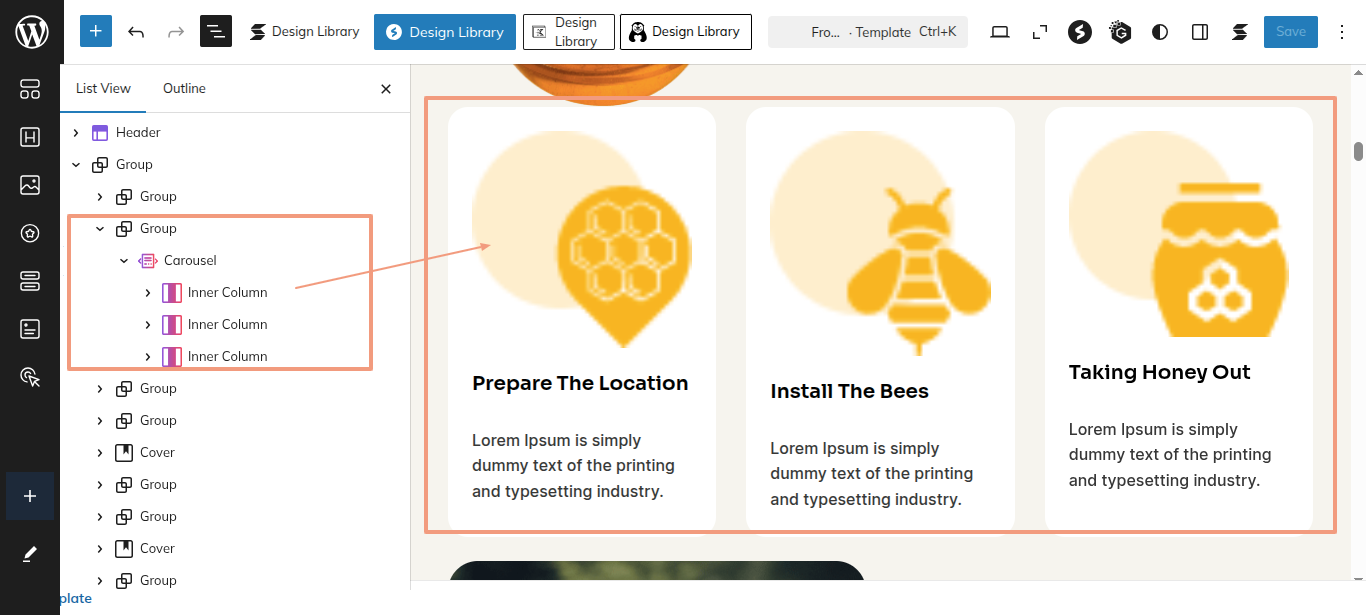The image size is (1366, 615).
Task: Collapse the Carousel block in list view
Action: click(124, 260)
